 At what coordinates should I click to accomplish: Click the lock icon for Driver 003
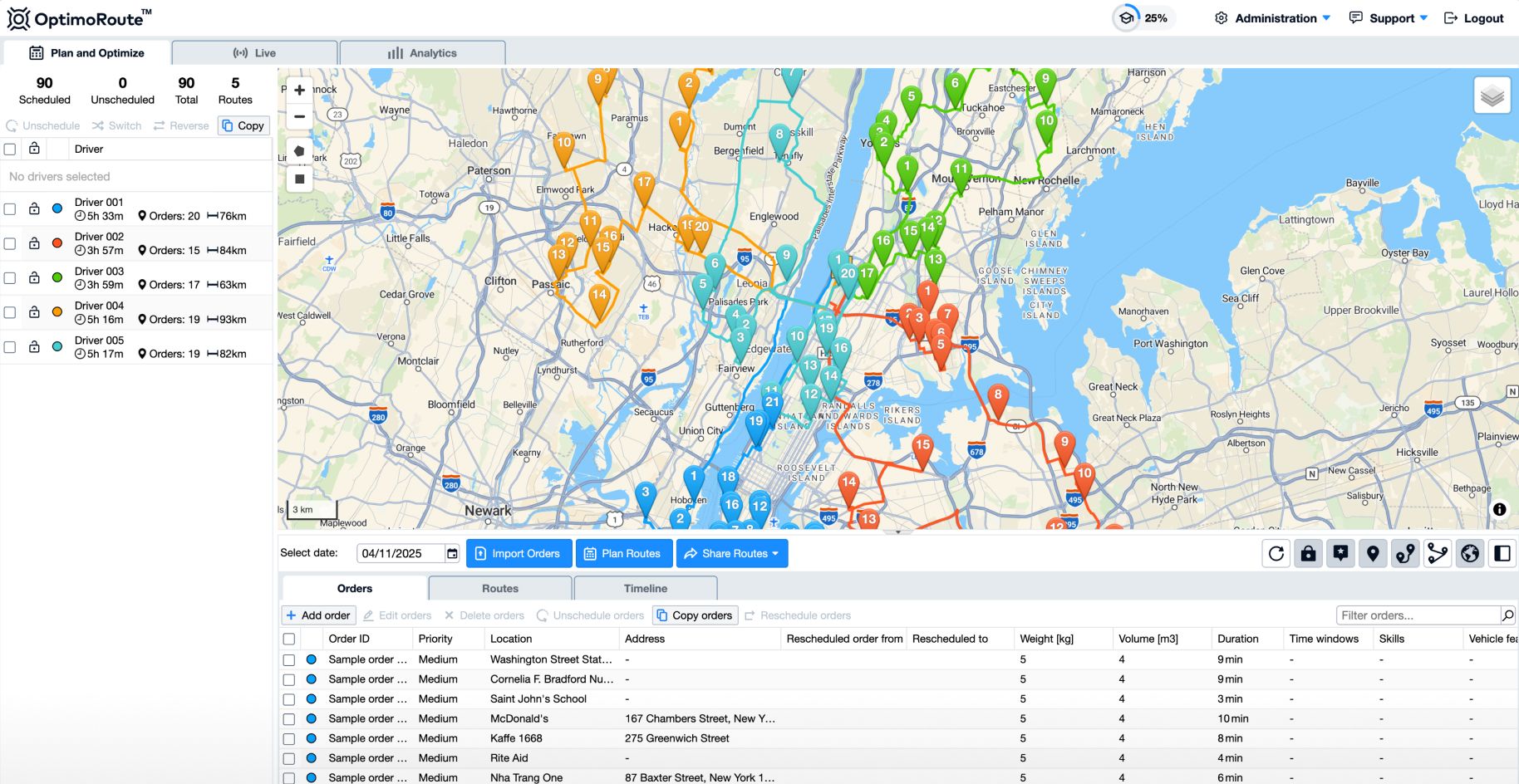34,278
